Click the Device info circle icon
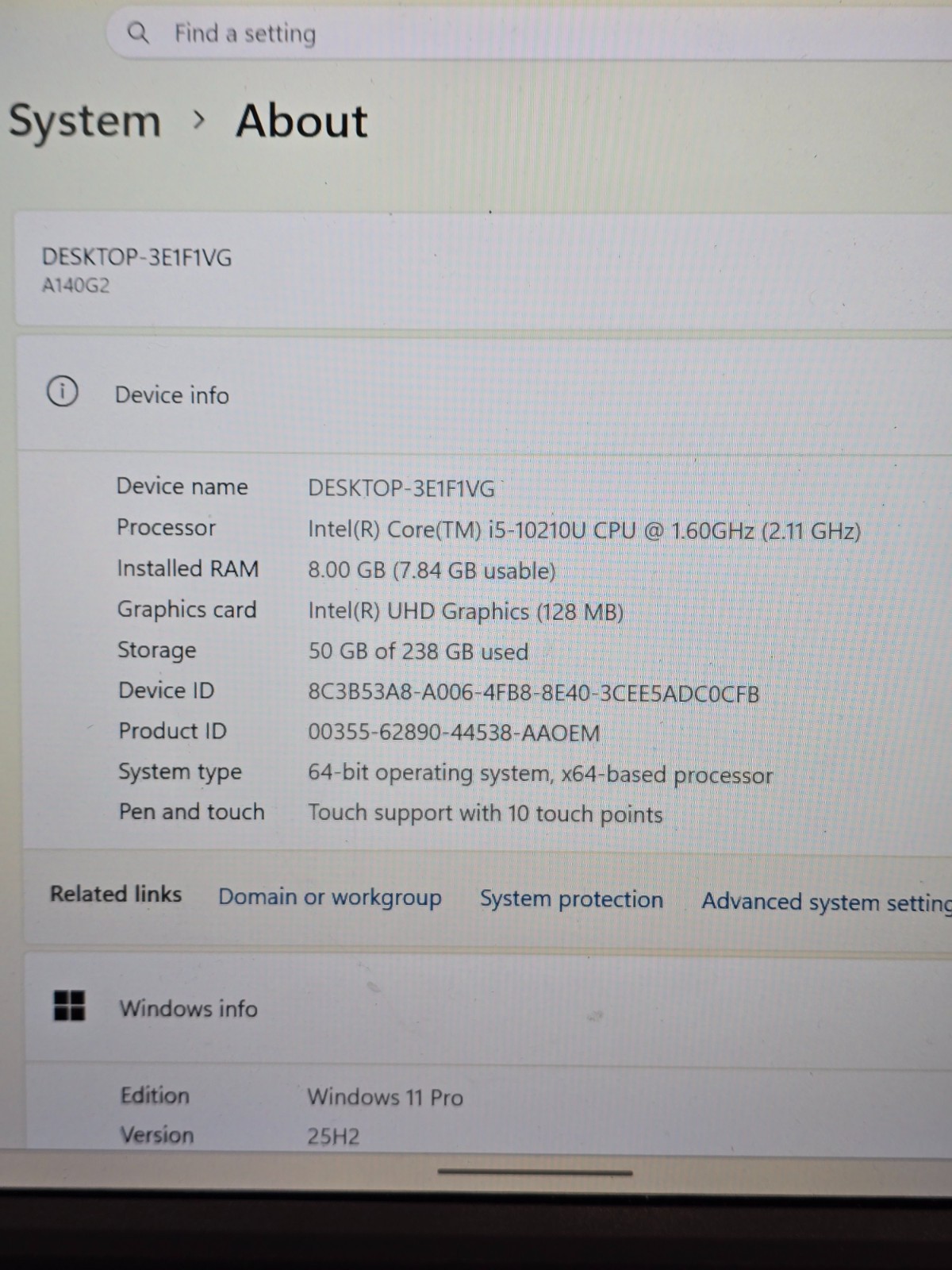The image size is (952, 1270). pyautogui.click(x=63, y=391)
